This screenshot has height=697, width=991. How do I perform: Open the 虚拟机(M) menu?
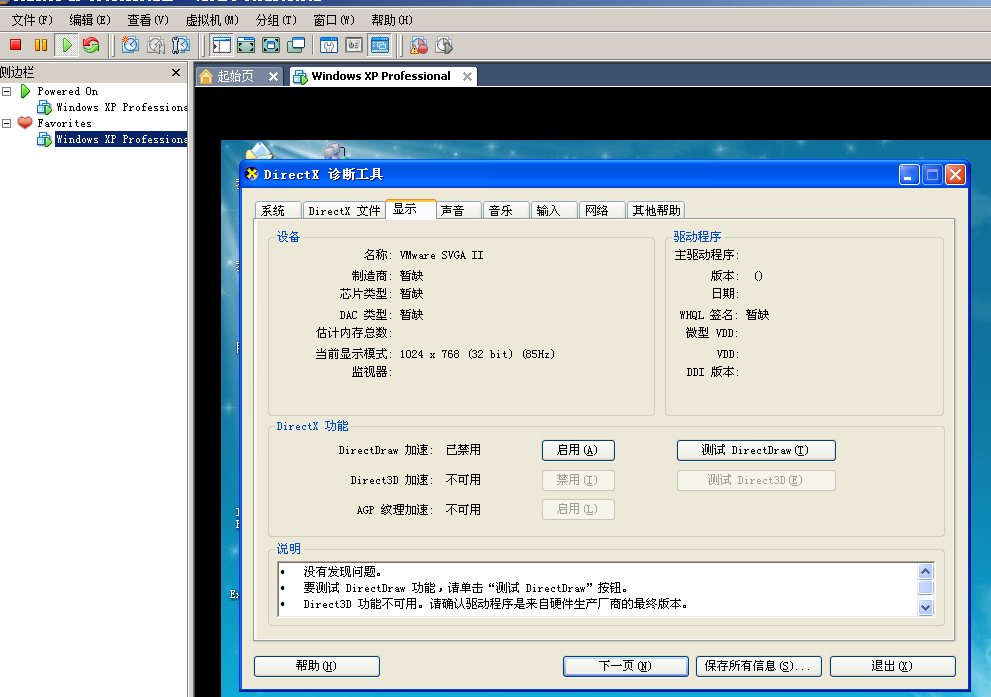[x=212, y=20]
